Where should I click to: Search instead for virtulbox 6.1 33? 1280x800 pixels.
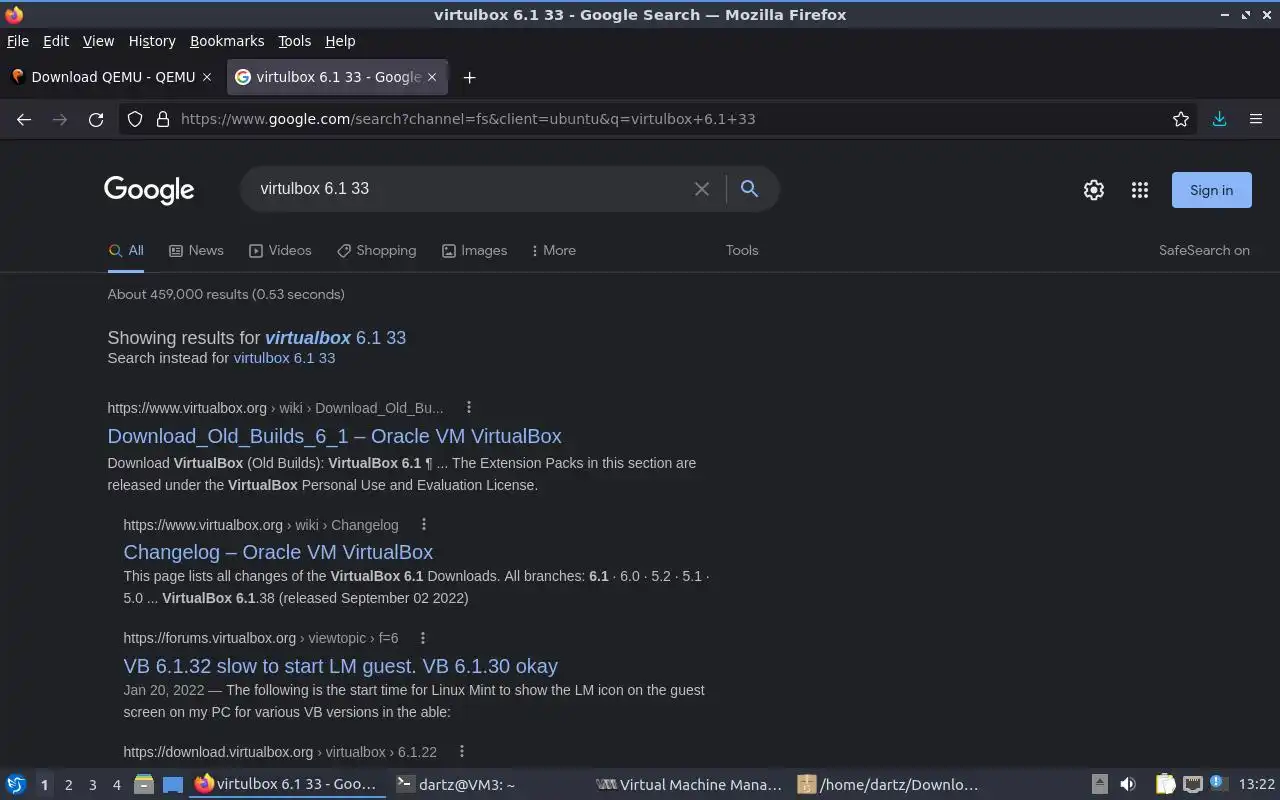(284, 358)
